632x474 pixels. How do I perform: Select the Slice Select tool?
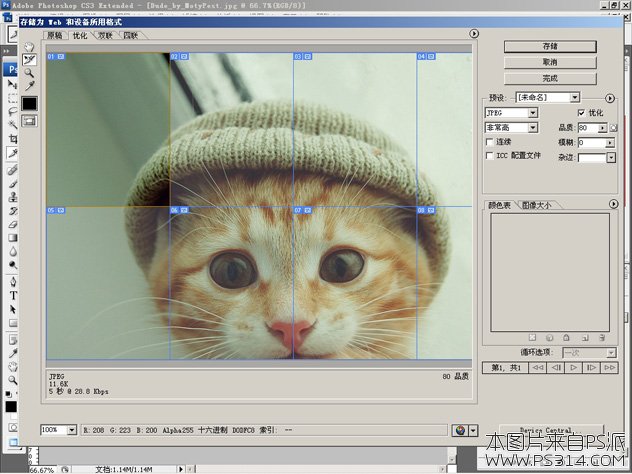pos(30,59)
